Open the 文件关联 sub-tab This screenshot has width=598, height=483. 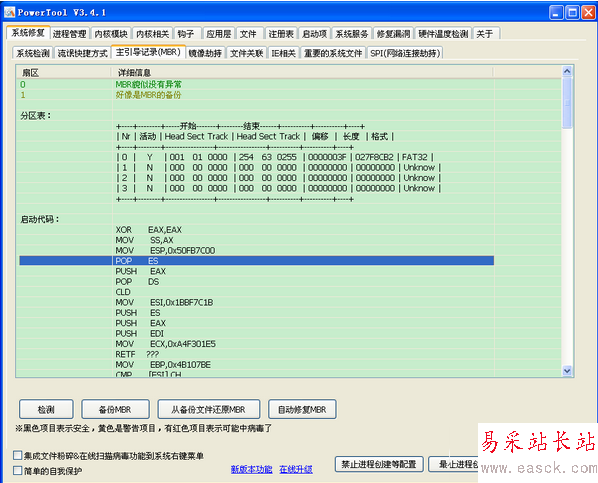point(247,53)
